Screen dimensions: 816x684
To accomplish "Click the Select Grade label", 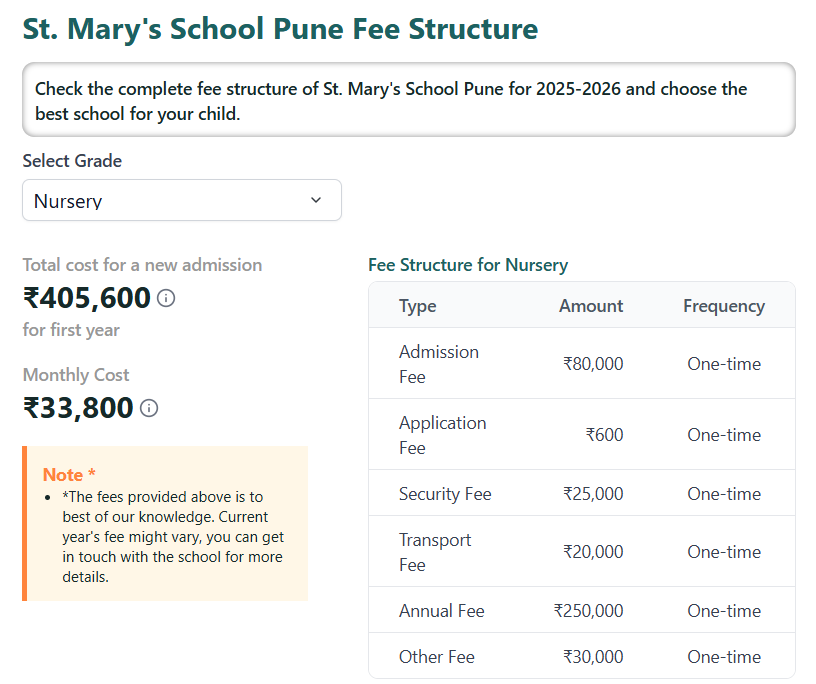I will [x=72, y=161].
